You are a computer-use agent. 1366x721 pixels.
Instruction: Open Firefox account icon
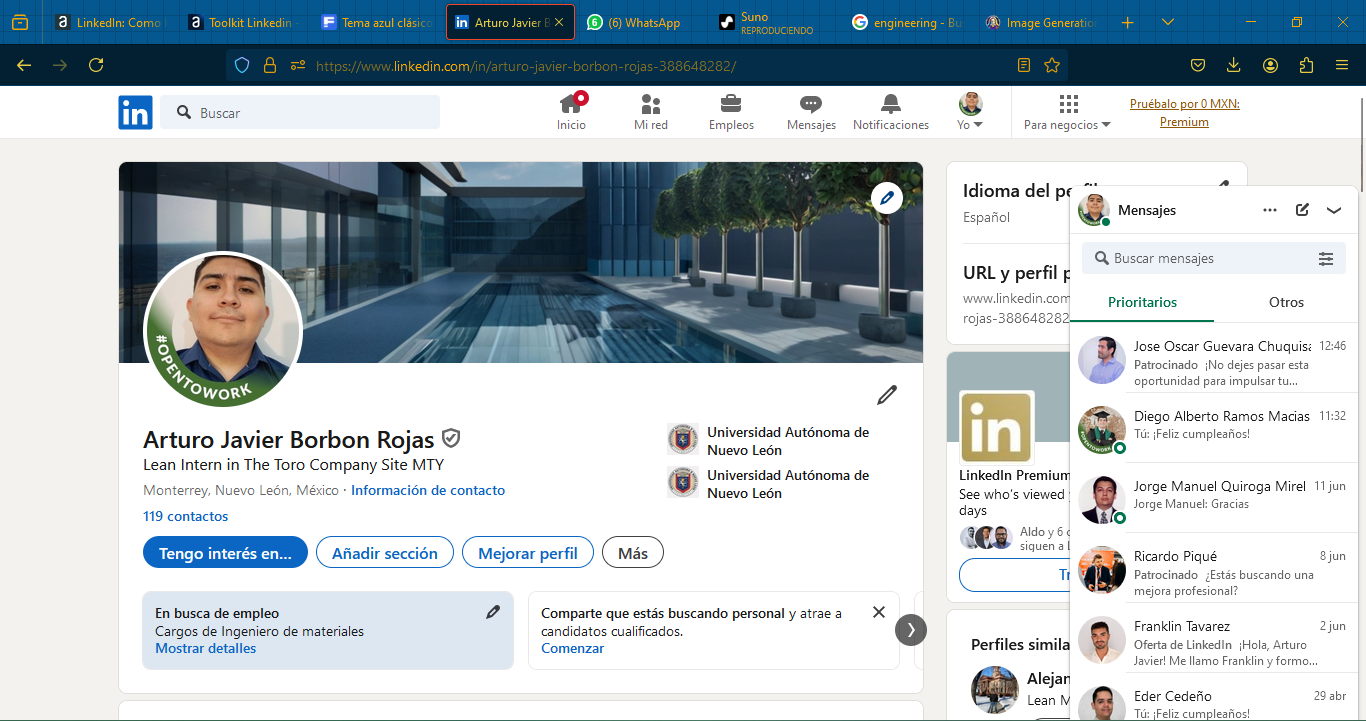click(1270, 65)
